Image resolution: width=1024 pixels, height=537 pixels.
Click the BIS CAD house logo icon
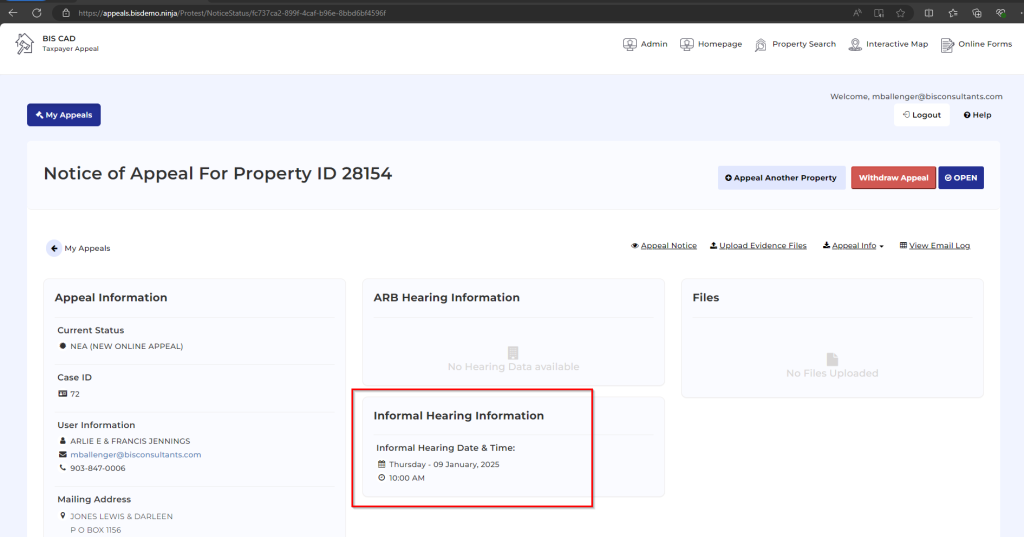[24, 44]
